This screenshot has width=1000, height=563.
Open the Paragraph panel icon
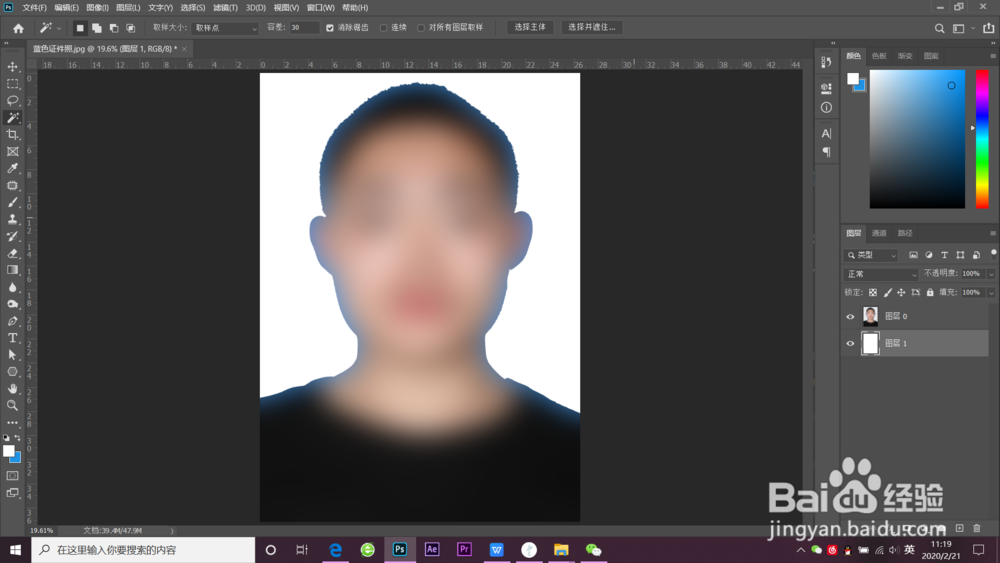pos(826,152)
